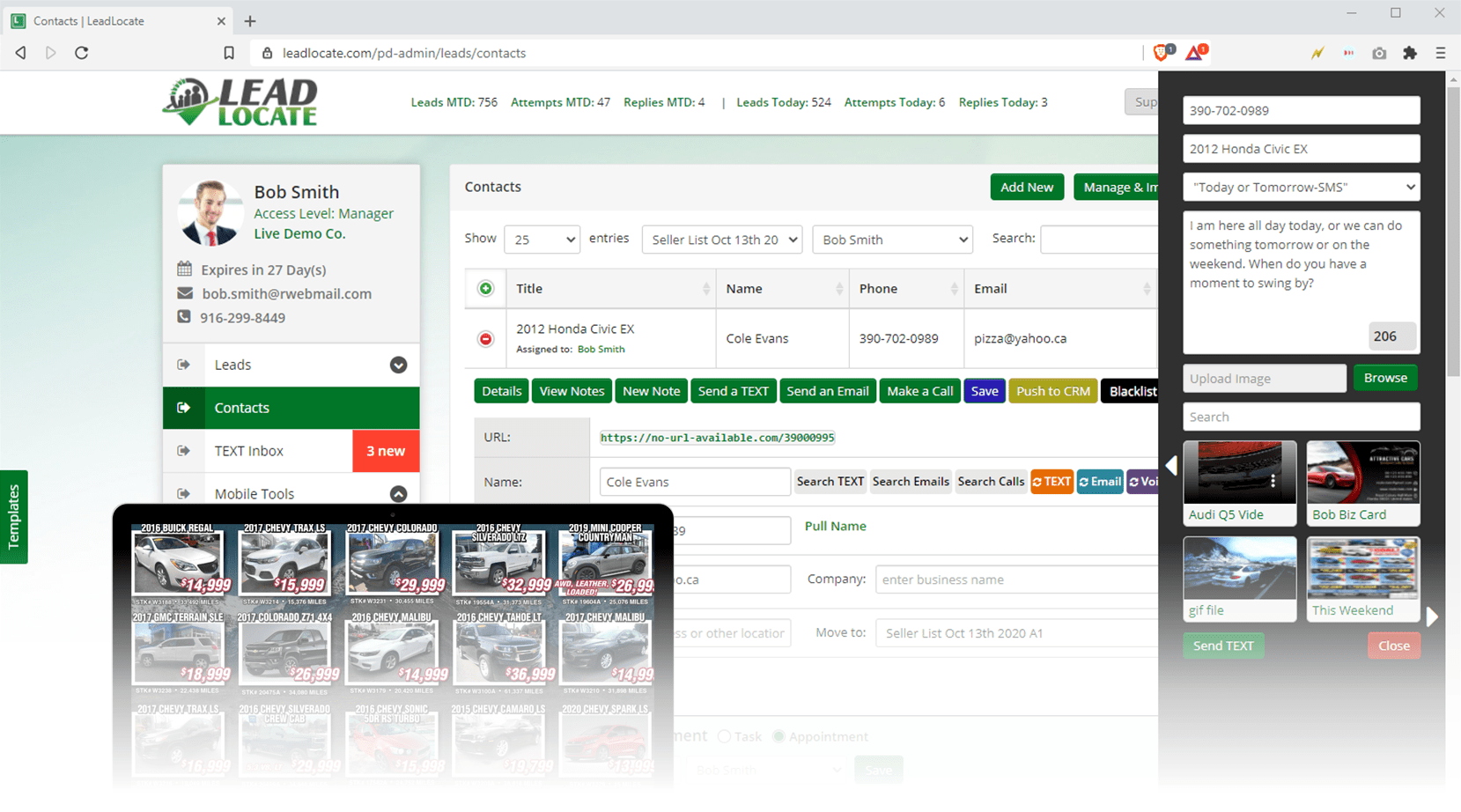This screenshot has height=812, width=1461.
Task: Open a new browser tab
Action: click(x=250, y=20)
